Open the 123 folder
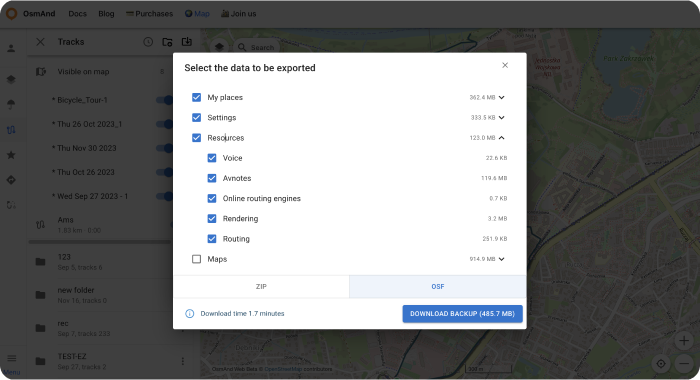 coord(100,262)
